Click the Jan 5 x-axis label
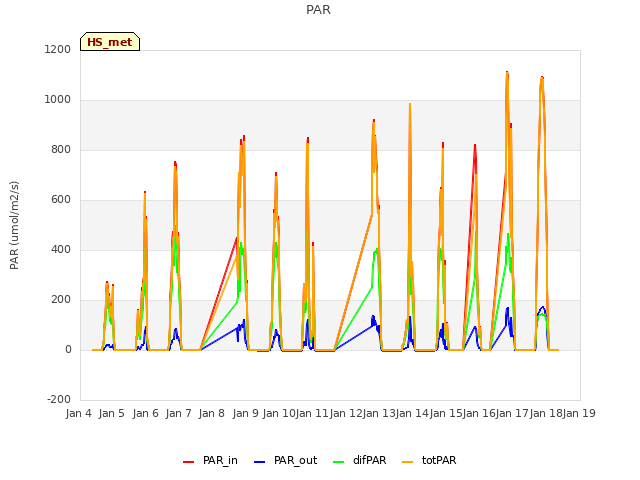640x480 pixels. coord(112,413)
